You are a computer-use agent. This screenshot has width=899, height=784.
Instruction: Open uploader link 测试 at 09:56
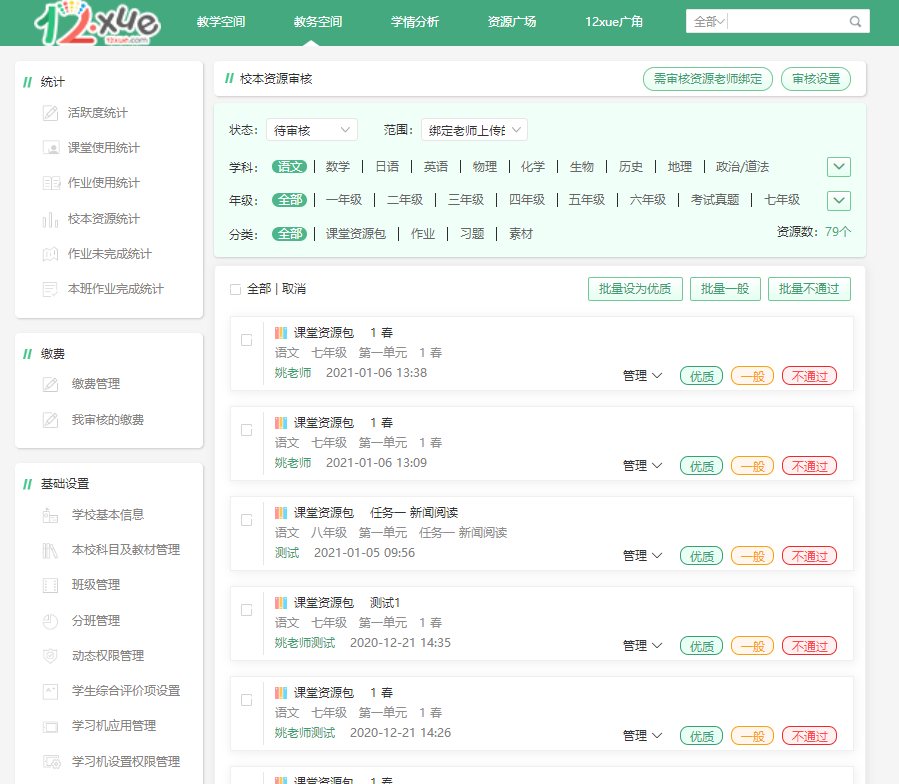[x=287, y=553]
